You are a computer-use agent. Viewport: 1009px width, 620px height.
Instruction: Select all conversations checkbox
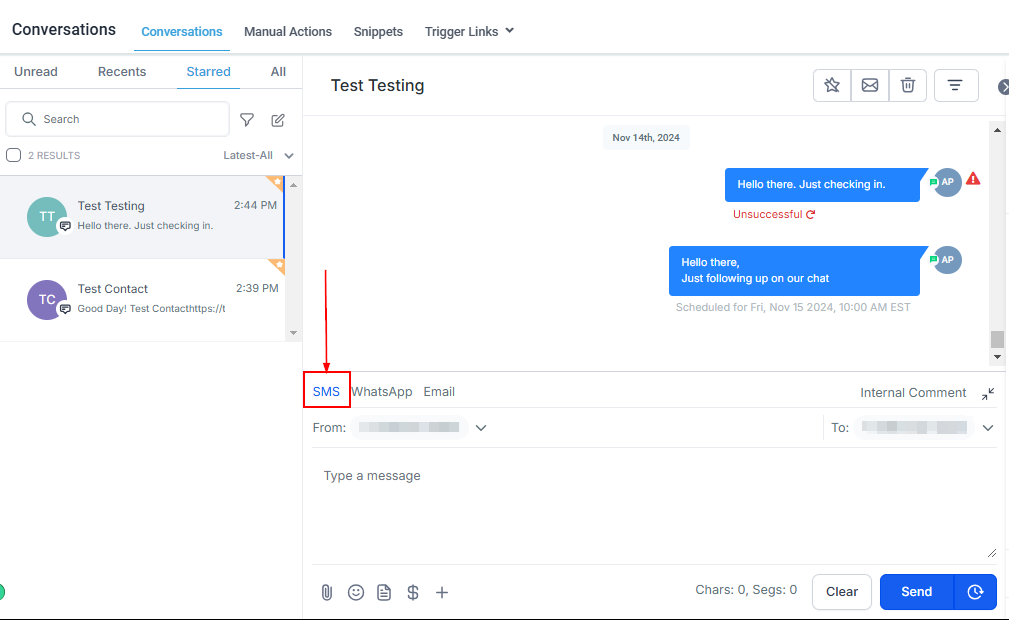point(14,155)
